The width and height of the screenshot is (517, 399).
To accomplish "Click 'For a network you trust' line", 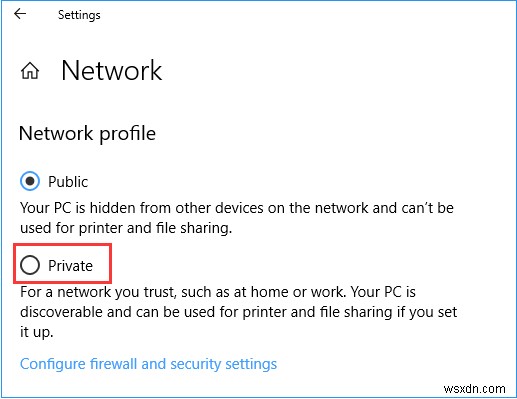I will [218, 292].
